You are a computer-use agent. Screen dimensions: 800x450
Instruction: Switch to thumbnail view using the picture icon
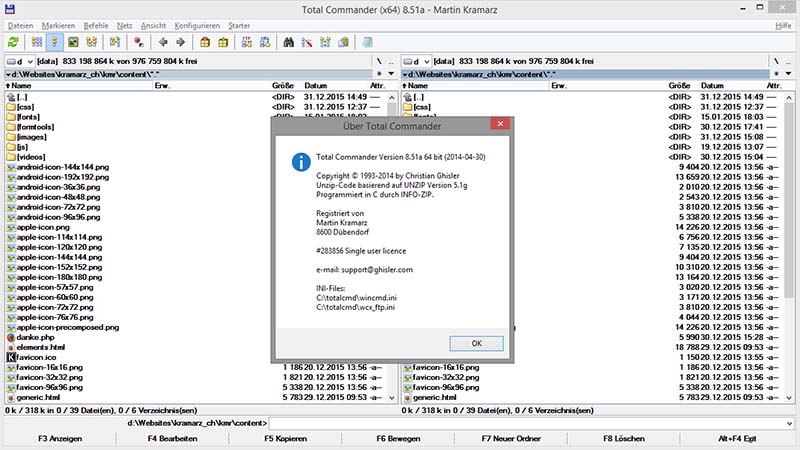pos(74,43)
